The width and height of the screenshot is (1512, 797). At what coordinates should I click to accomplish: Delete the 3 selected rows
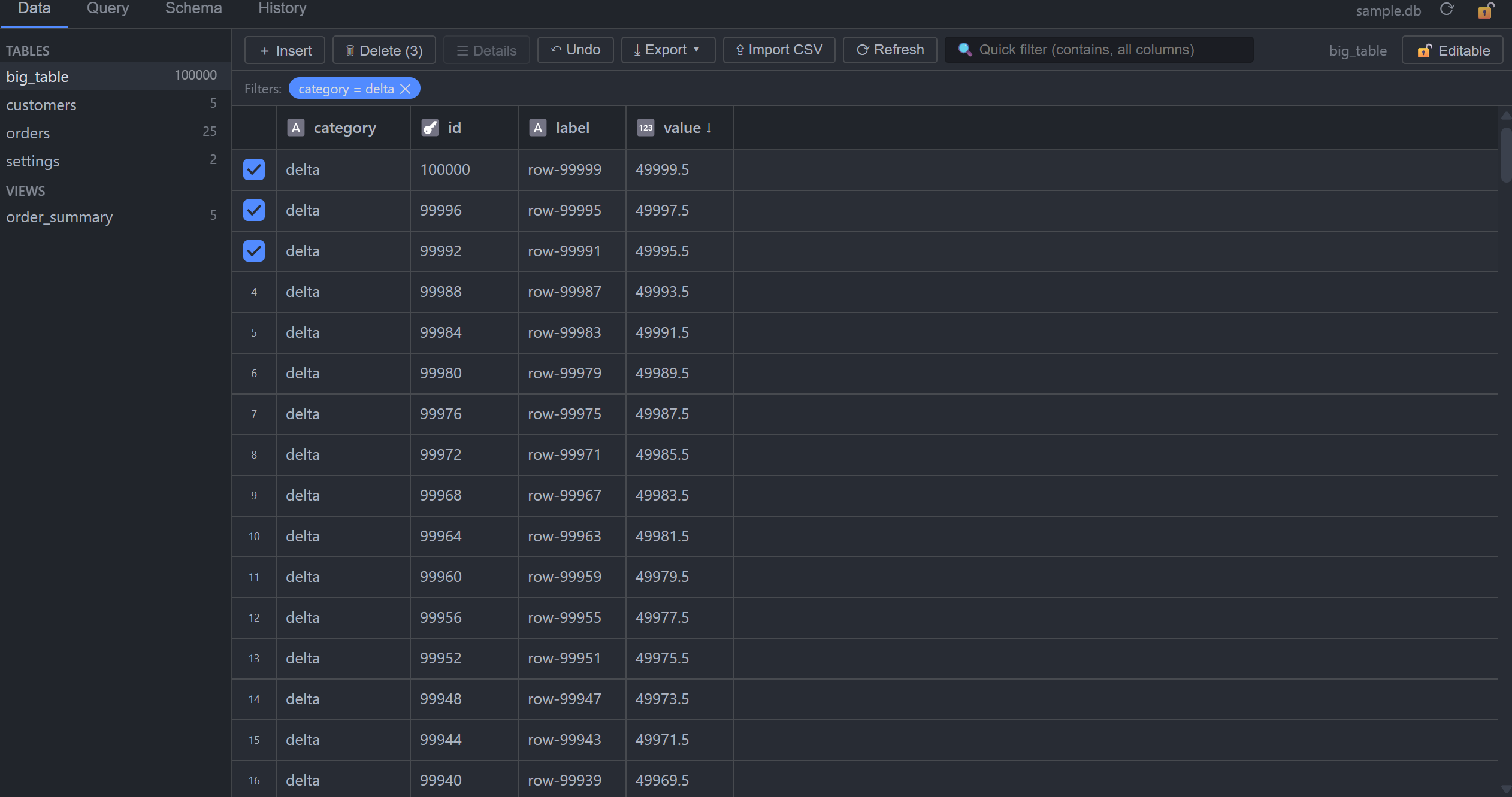click(x=384, y=50)
